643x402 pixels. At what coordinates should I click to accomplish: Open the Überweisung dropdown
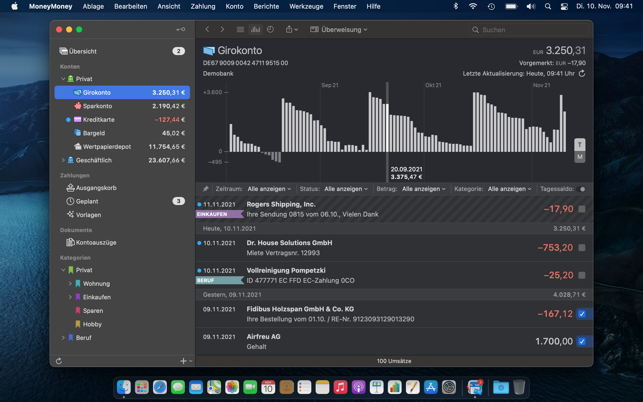(x=339, y=30)
